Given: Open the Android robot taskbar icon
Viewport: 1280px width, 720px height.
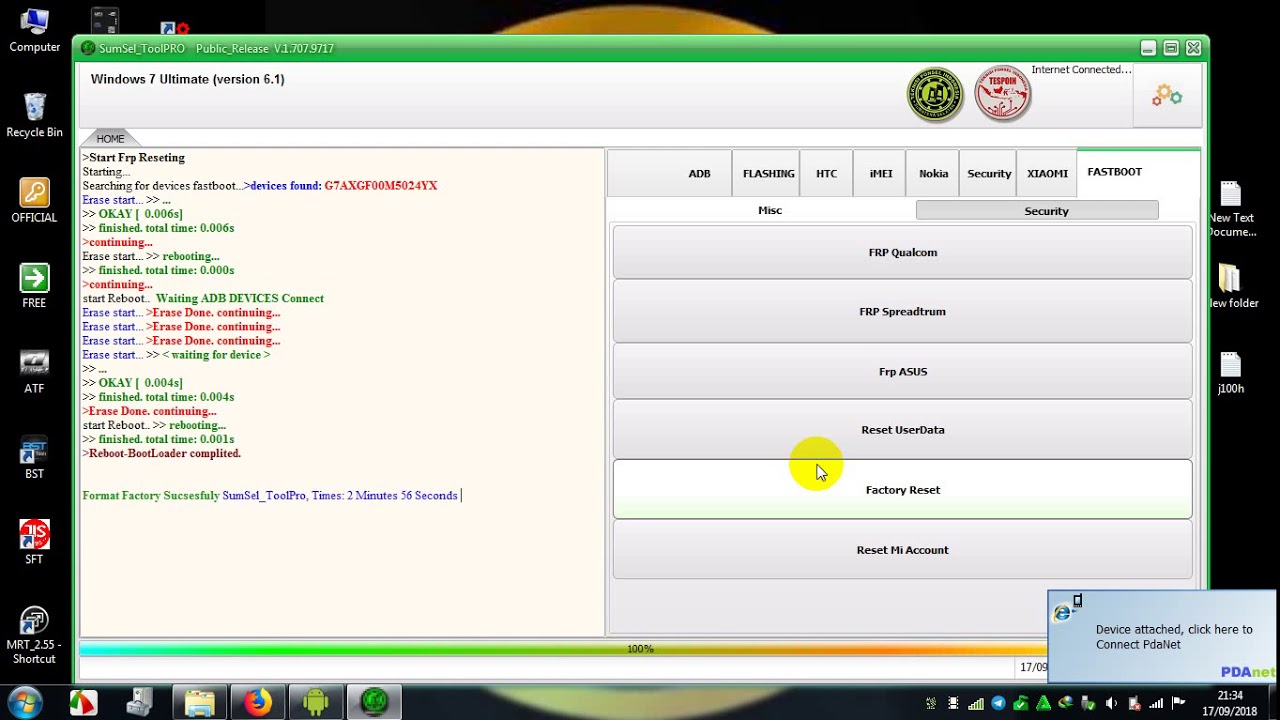Looking at the screenshot, I should coord(316,703).
